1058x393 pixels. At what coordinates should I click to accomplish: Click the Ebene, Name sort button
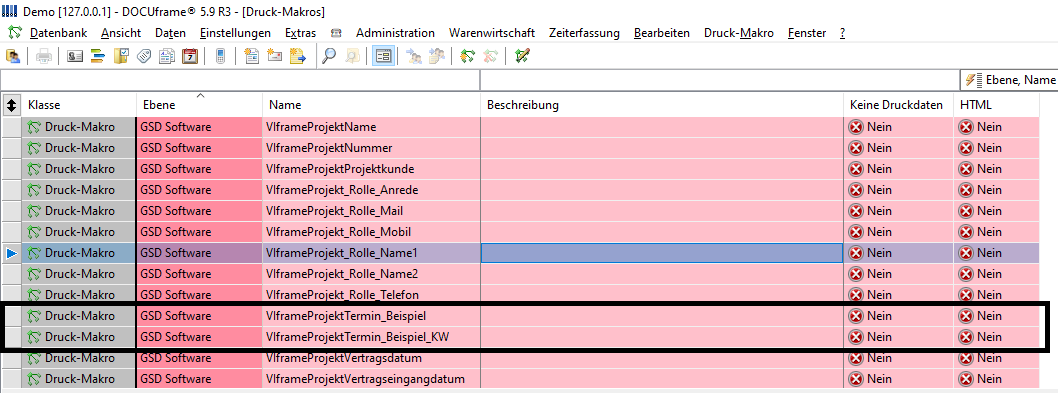(x=1009, y=80)
